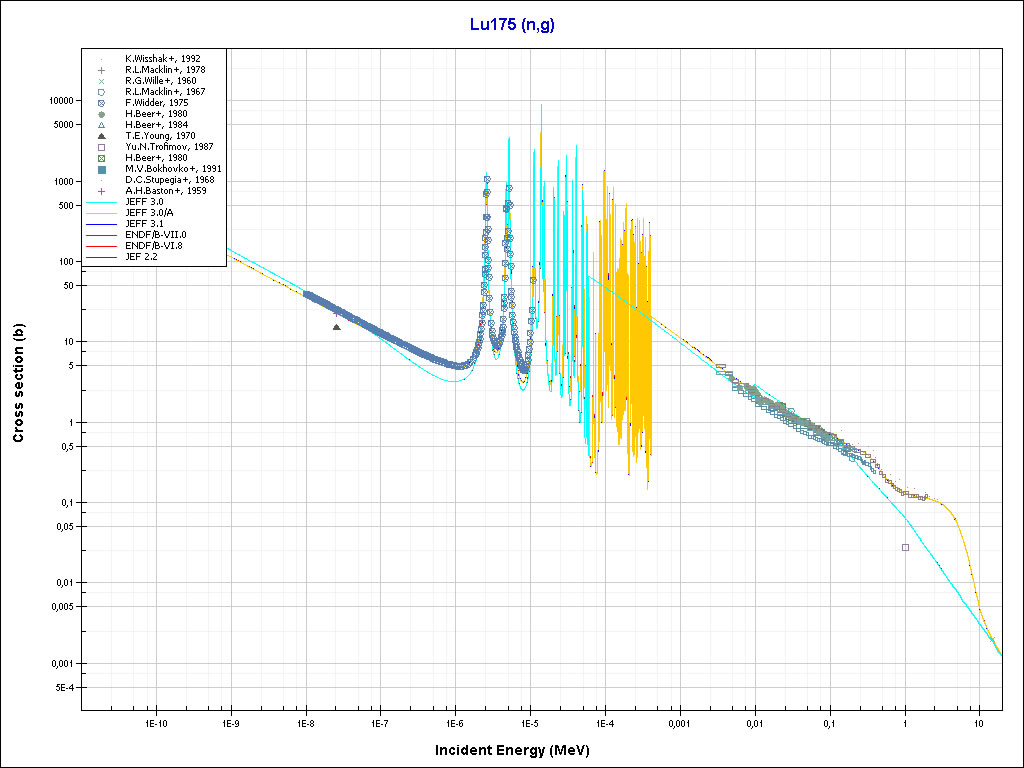Image resolution: width=1024 pixels, height=768 pixels.
Task: Click the Yu.N.Trofimov, 1987 square marker icon
Action: (101, 147)
